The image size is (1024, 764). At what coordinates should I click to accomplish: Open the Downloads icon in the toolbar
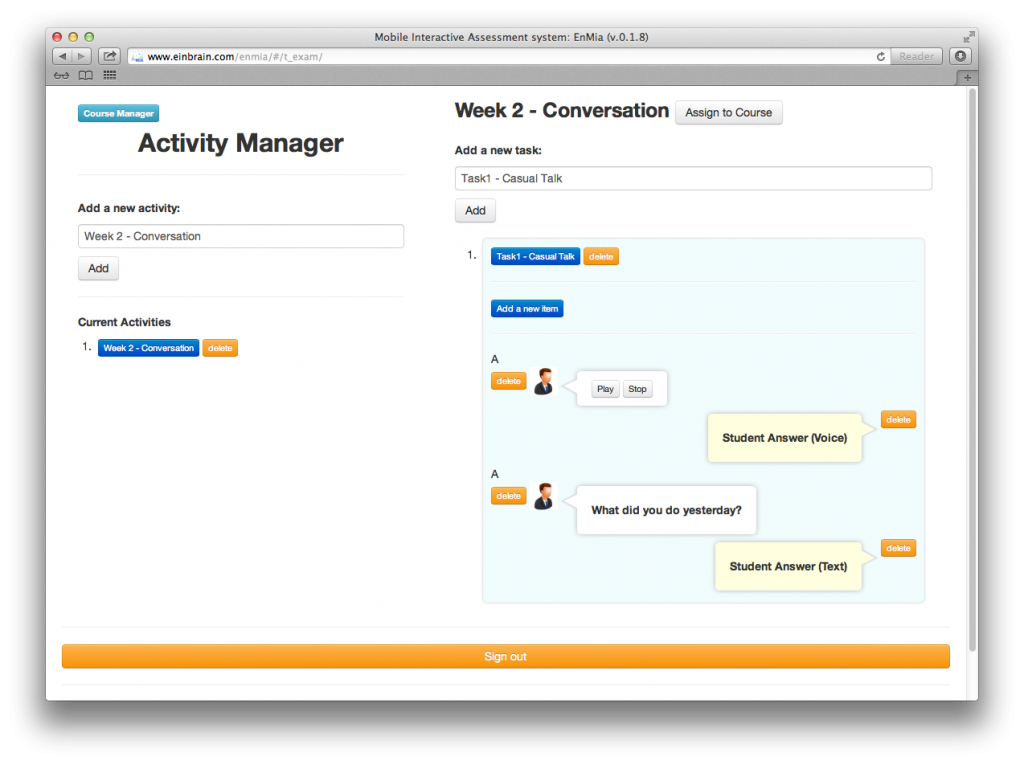[960, 57]
